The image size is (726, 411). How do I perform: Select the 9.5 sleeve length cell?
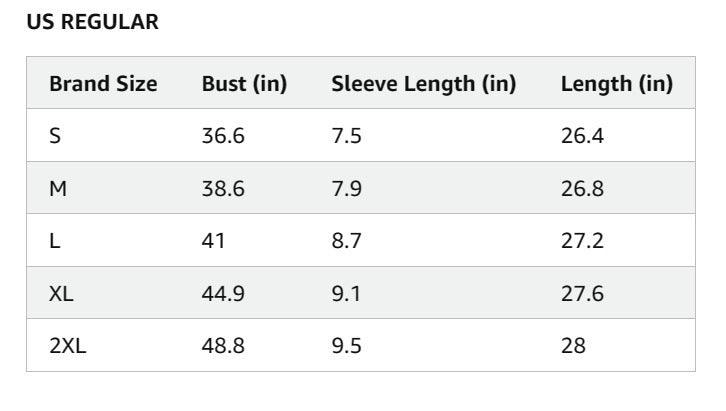coord(346,346)
